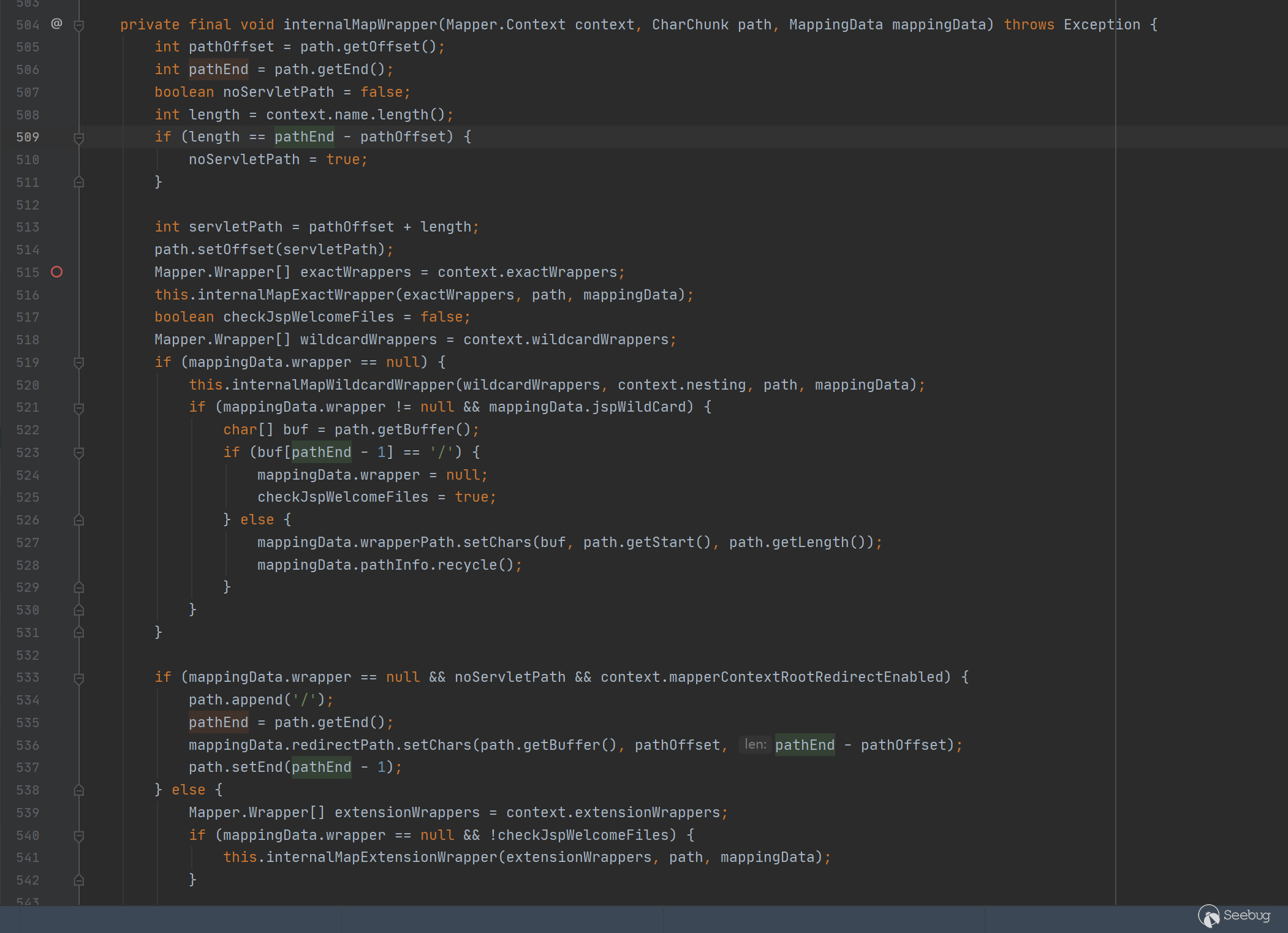
Task: Remove the breakpoint on line 515
Action: point(56,272)
